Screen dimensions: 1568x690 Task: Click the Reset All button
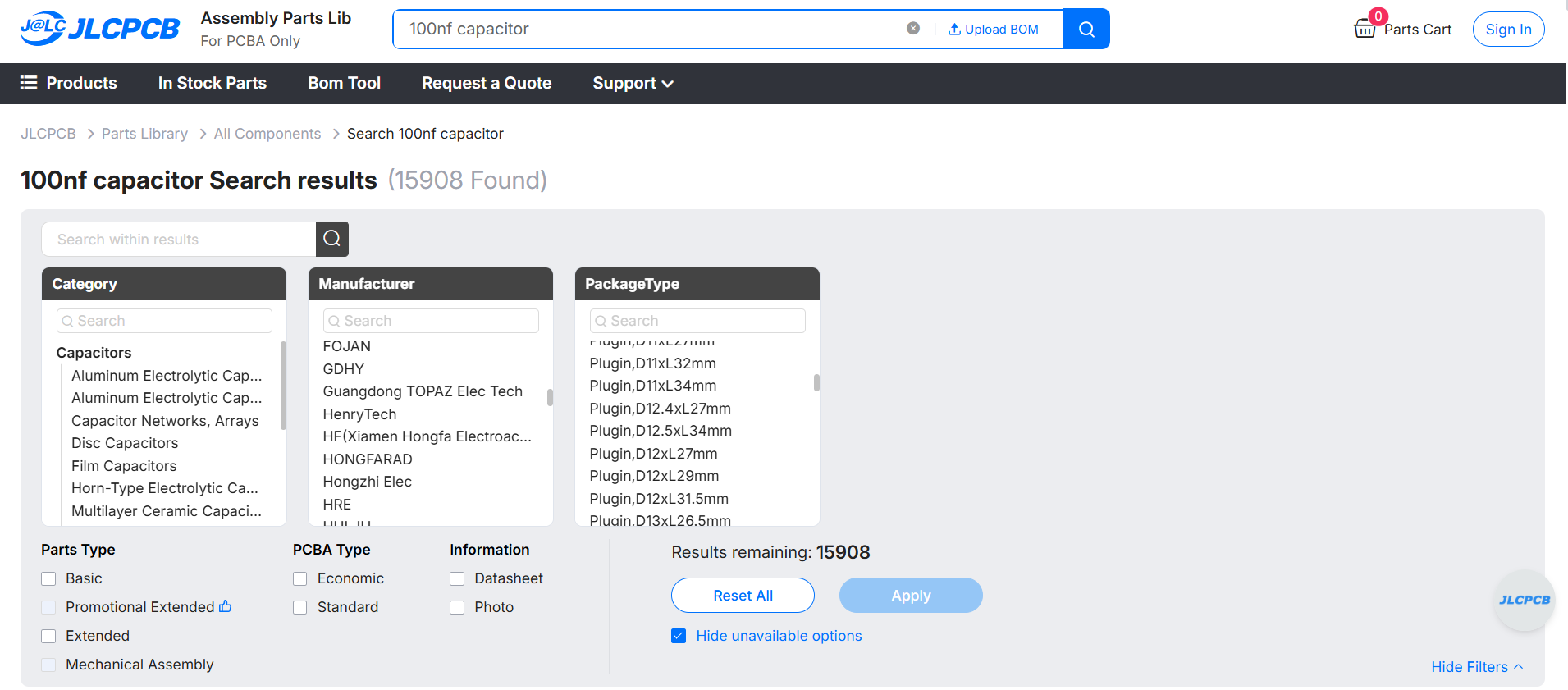pos(743,596)
